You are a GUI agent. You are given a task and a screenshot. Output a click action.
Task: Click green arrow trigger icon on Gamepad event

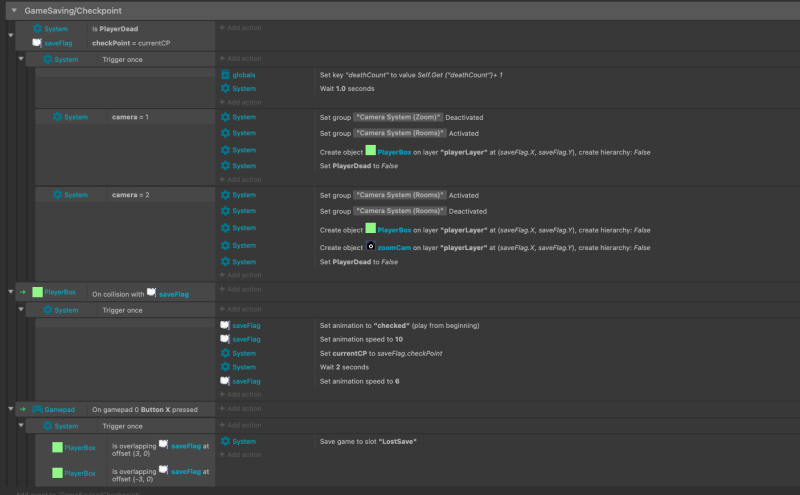[x=23, y=409]
